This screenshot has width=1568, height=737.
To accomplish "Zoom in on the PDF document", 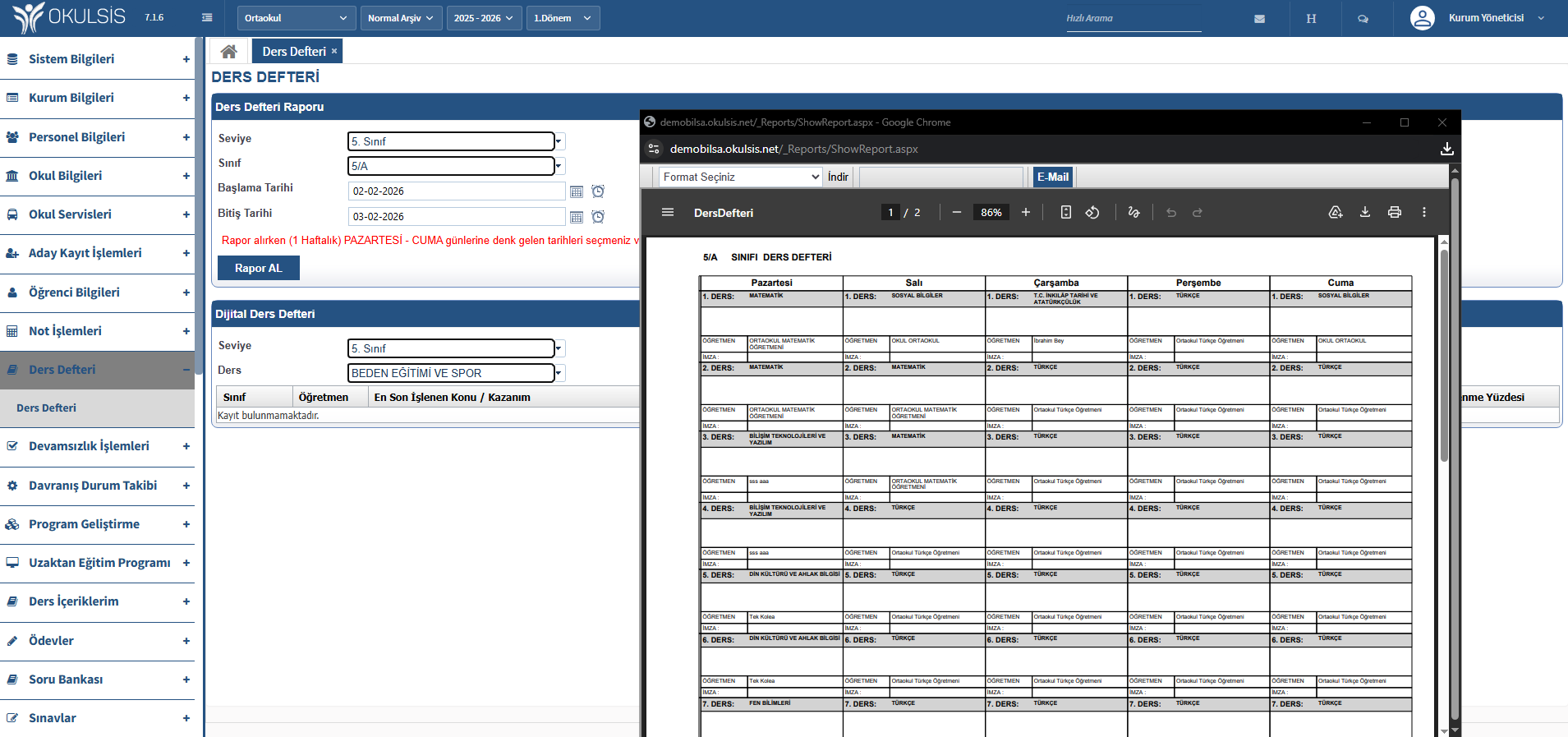I will point(1025,212).
